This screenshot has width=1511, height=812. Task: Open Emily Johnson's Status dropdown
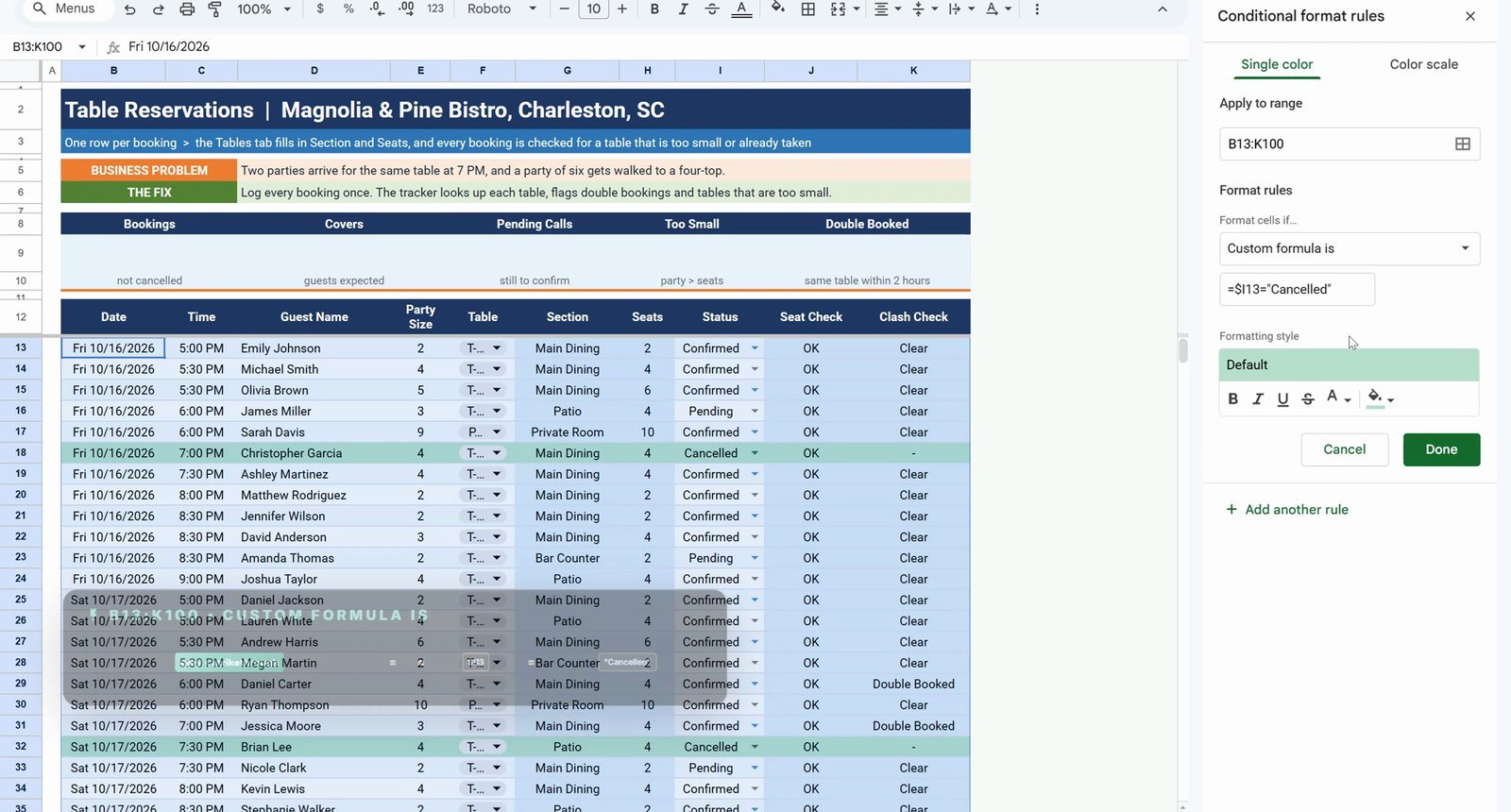pos(755,348)
